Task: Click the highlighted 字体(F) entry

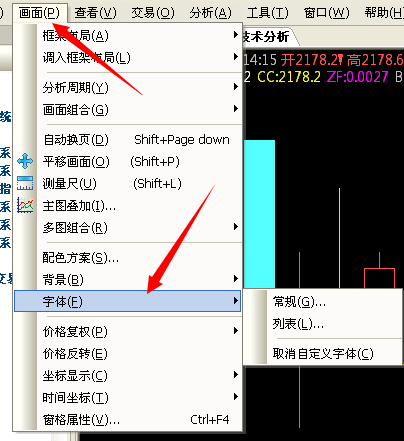Action: click(x=127, y=301)
